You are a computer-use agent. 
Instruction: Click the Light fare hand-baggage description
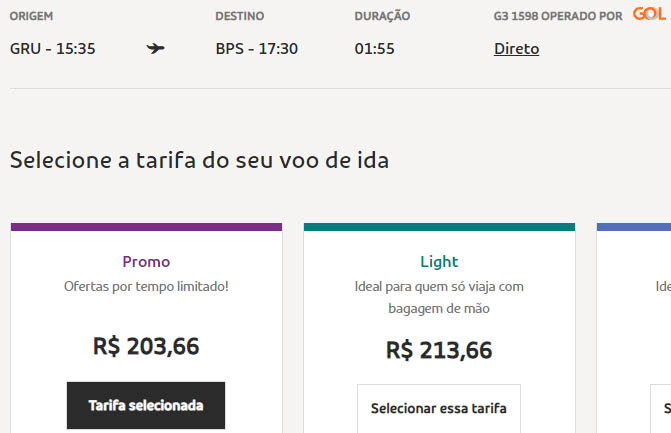tap(439, 297)
